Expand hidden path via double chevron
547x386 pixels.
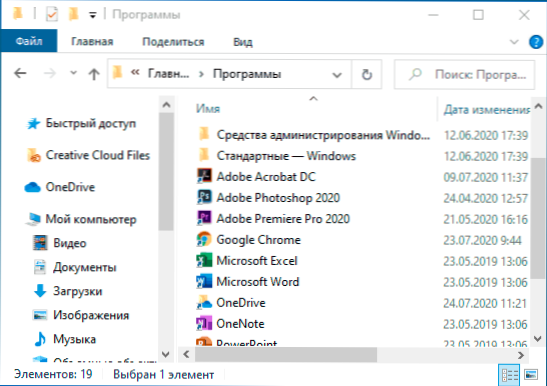(x=135, y=73)
